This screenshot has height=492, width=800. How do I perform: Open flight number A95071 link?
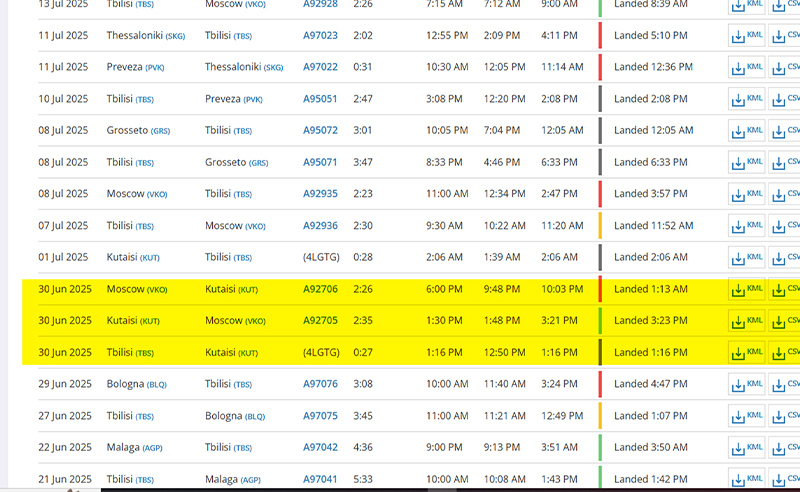click(320, 162)
